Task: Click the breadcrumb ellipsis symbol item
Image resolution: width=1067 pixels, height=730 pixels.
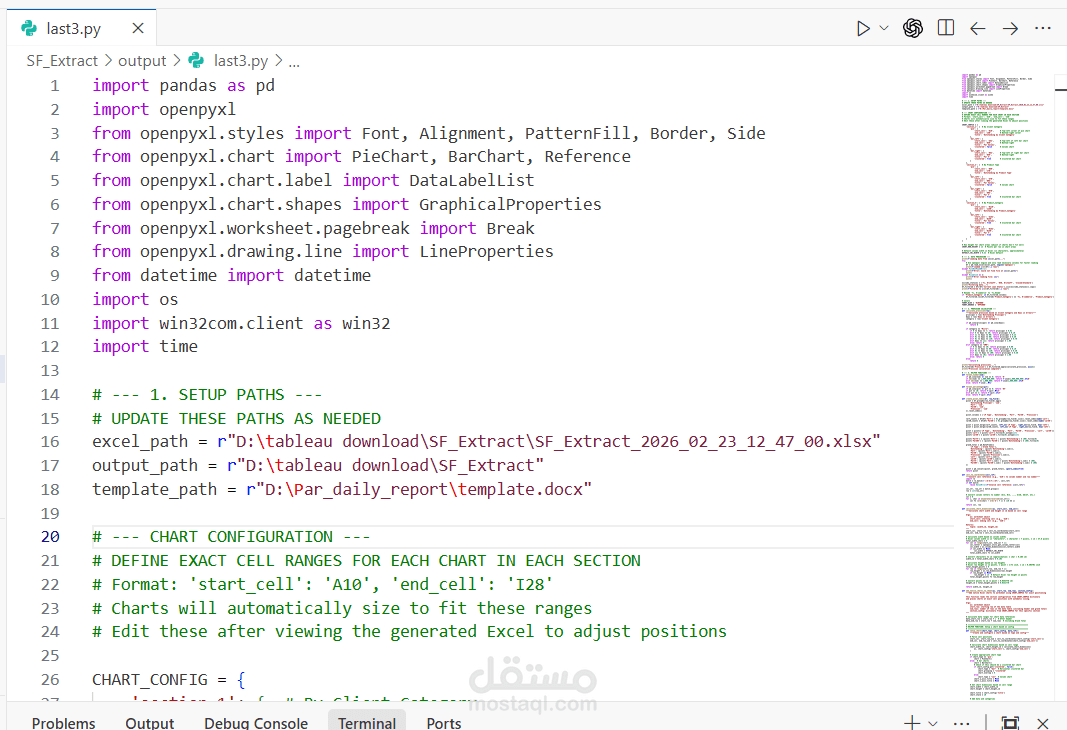Action: (x=294, y=62)
